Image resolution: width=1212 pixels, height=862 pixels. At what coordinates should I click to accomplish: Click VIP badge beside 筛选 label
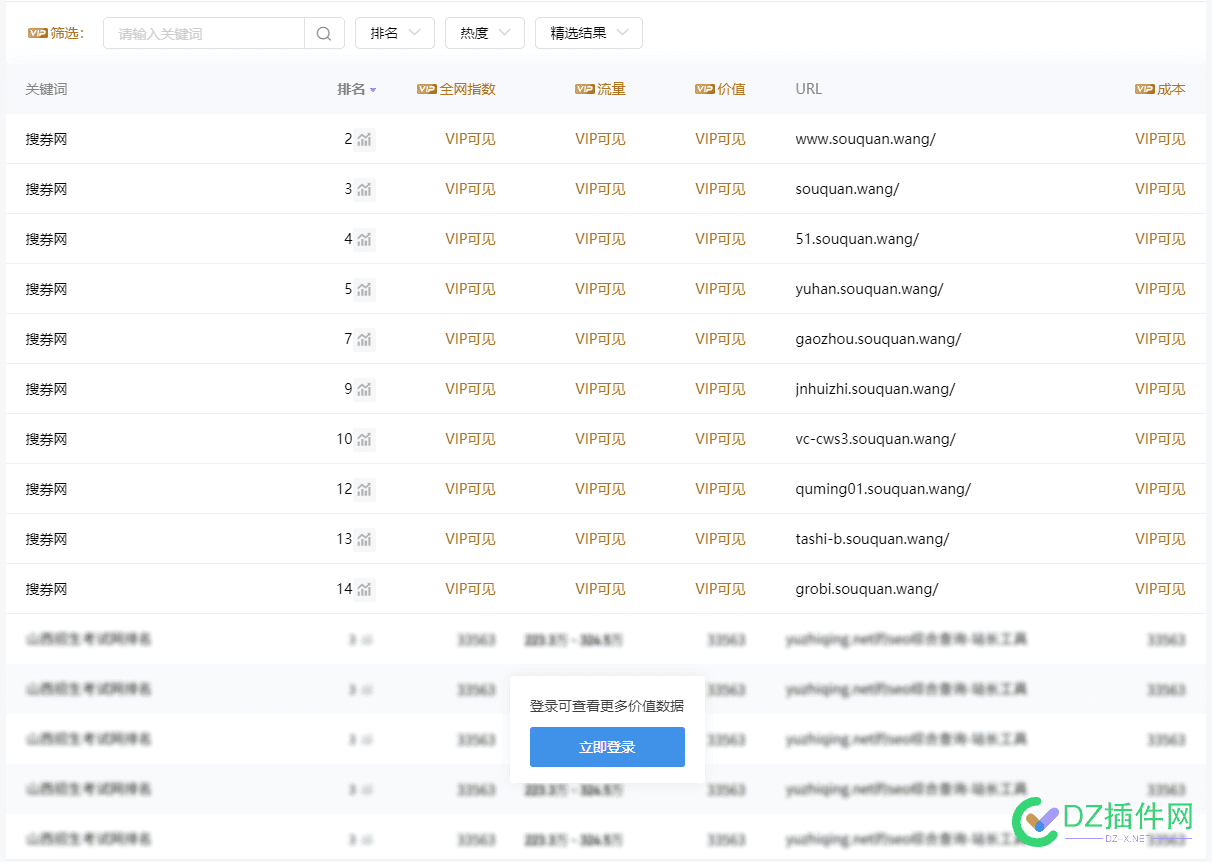(37, 33)
